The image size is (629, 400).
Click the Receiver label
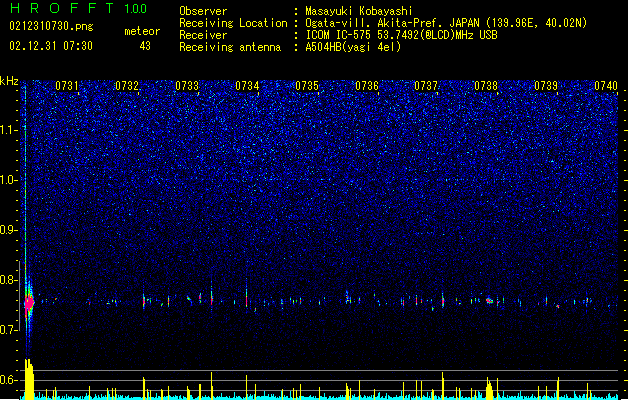[203, 35]
